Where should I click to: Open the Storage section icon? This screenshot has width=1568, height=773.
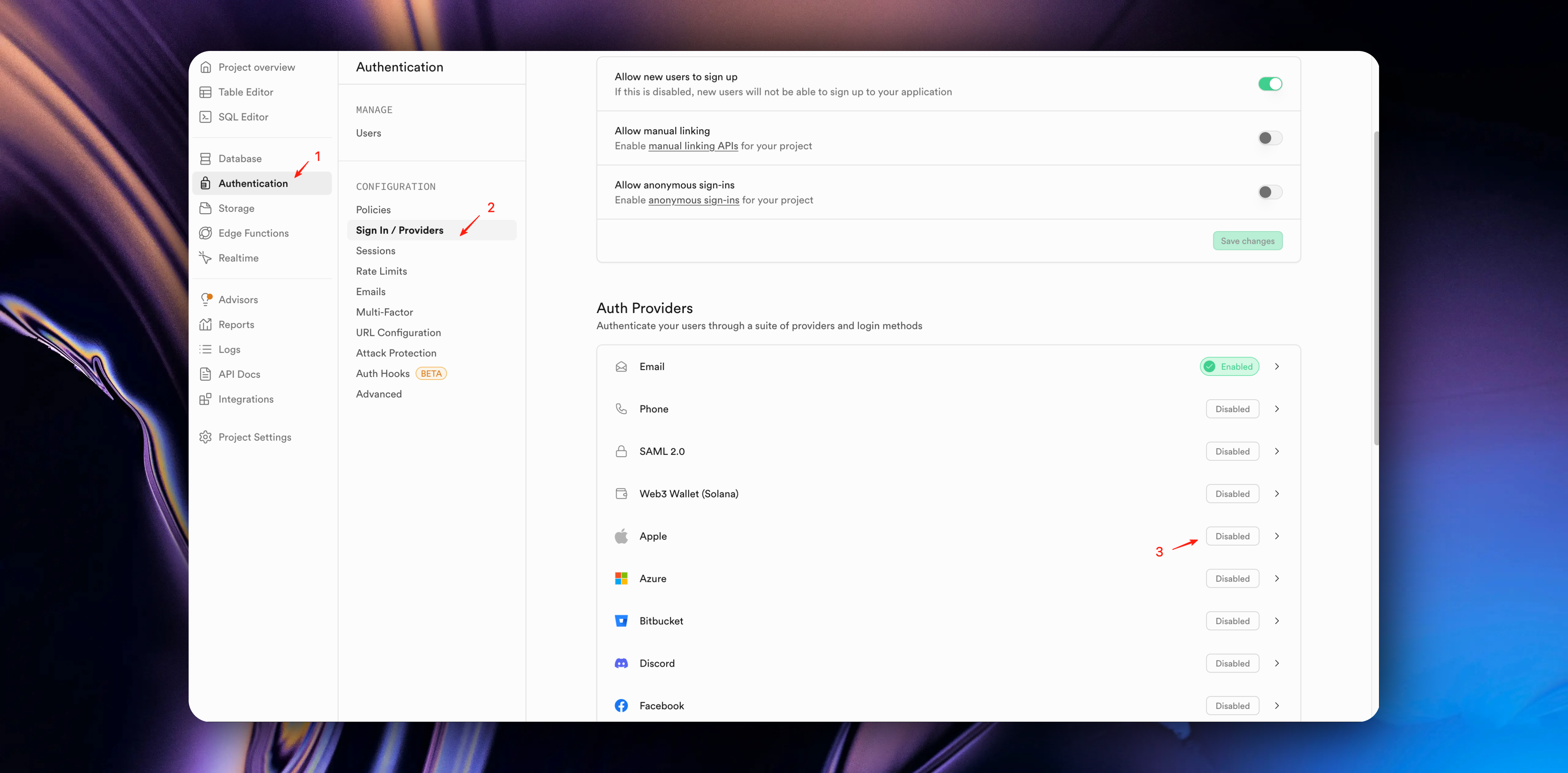coord(205,209)
